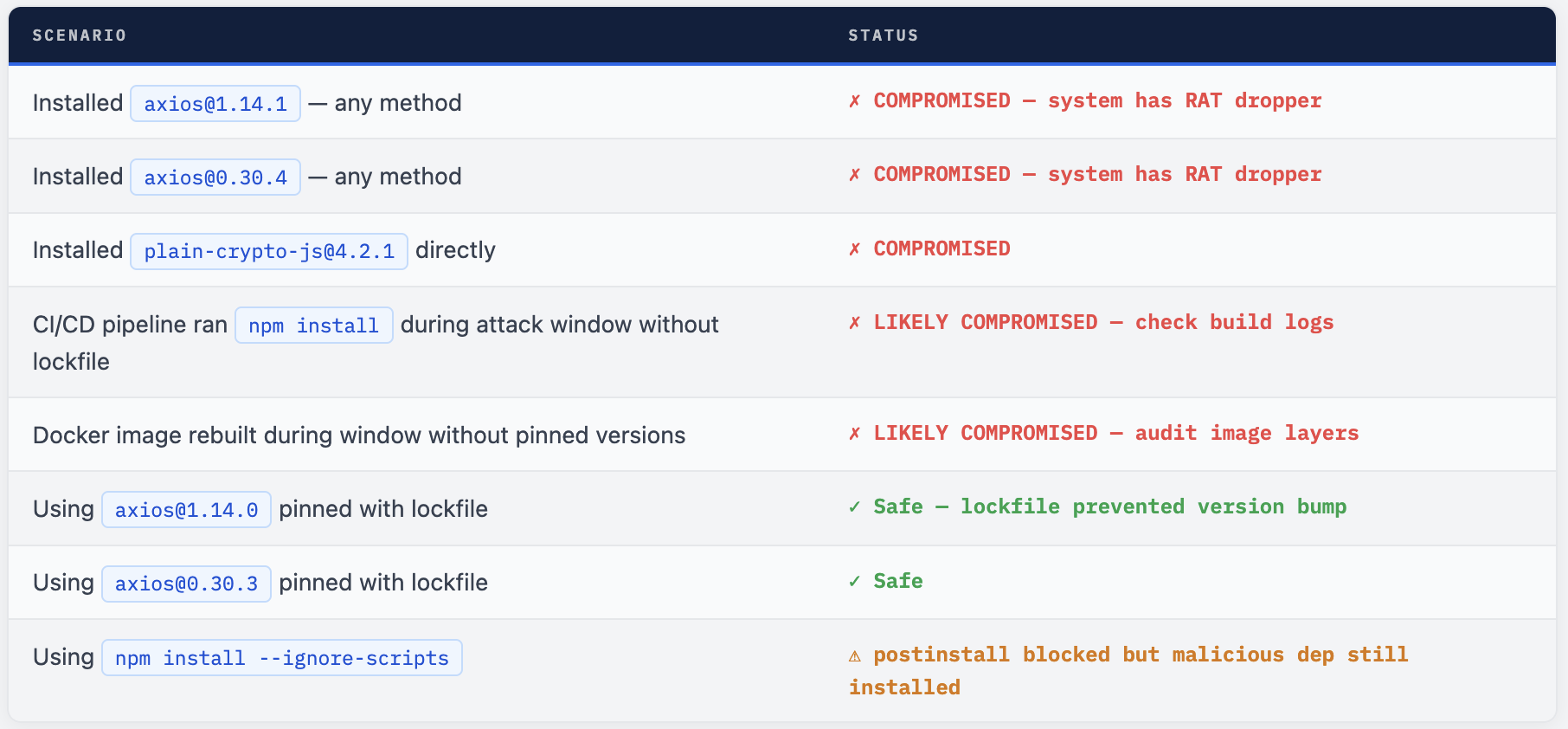
Task: Click 'during attack window without' text
Action: tap(560, 325)
